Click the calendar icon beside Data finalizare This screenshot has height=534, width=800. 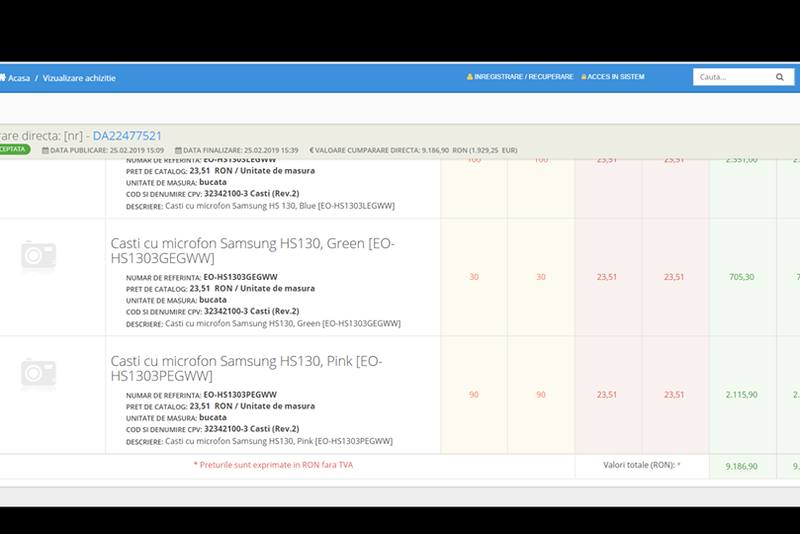178,150
